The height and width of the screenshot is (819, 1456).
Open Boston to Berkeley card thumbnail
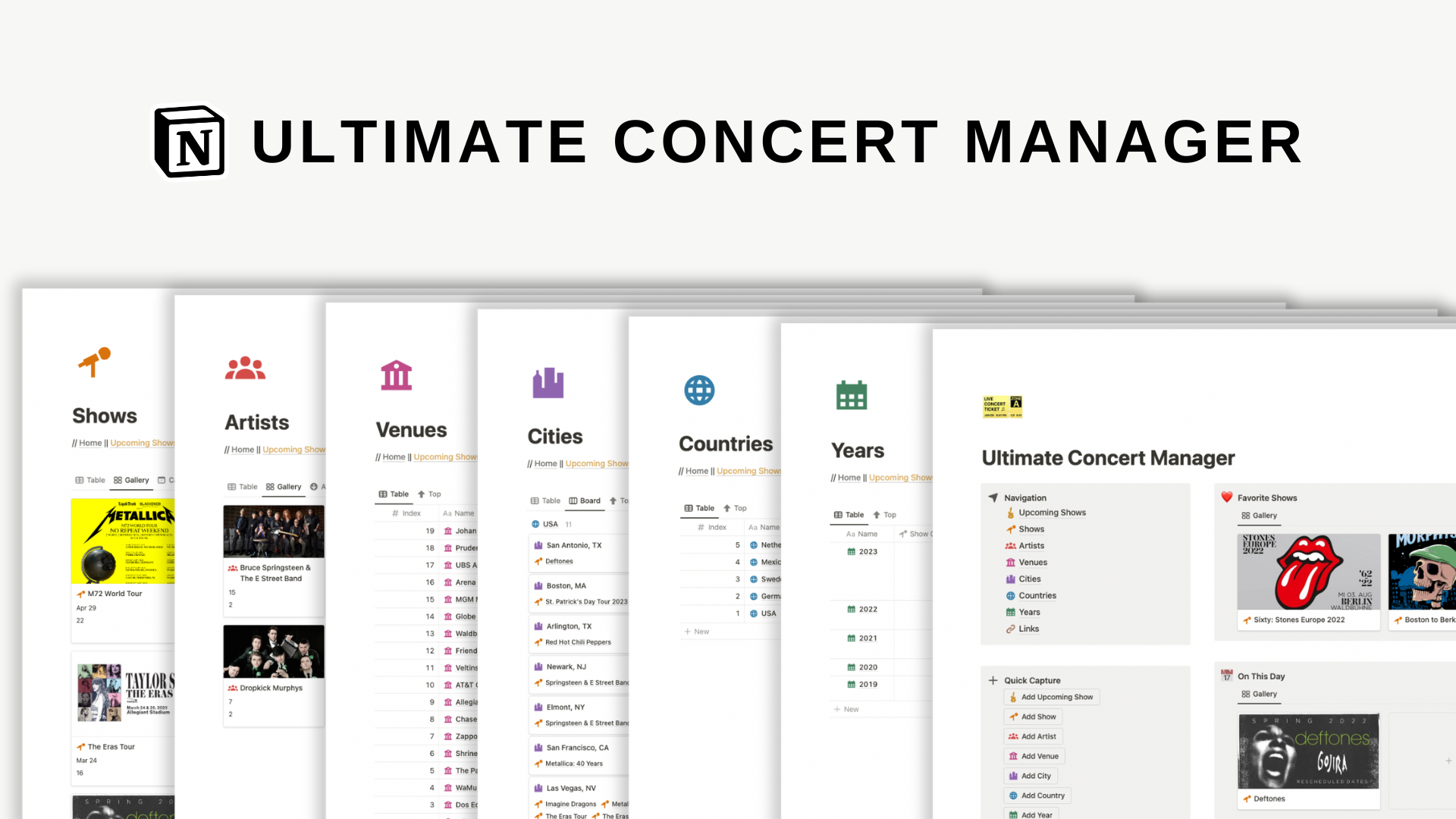(x=1422, y=573)
